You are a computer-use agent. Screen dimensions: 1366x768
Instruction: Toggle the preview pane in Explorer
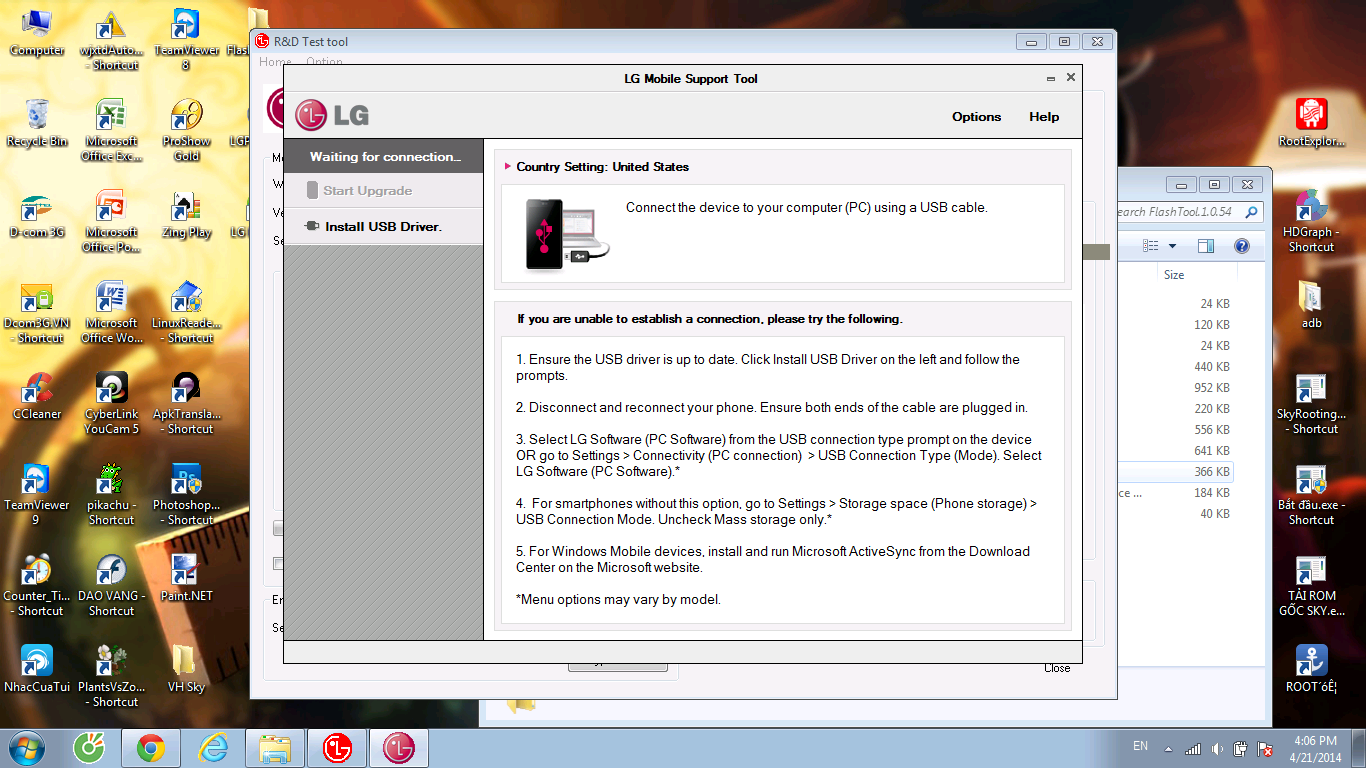tap(1206, 246)
